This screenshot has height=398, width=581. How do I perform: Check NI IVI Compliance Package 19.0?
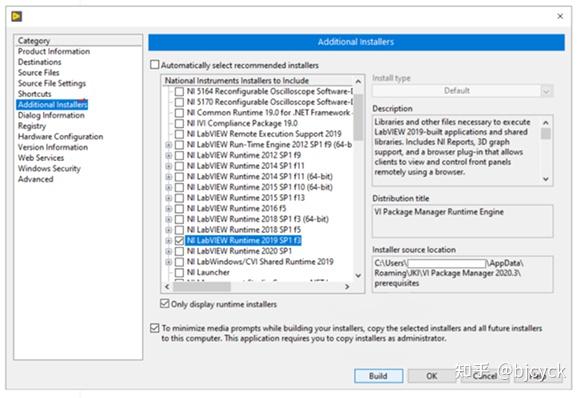tap(179, 123)
